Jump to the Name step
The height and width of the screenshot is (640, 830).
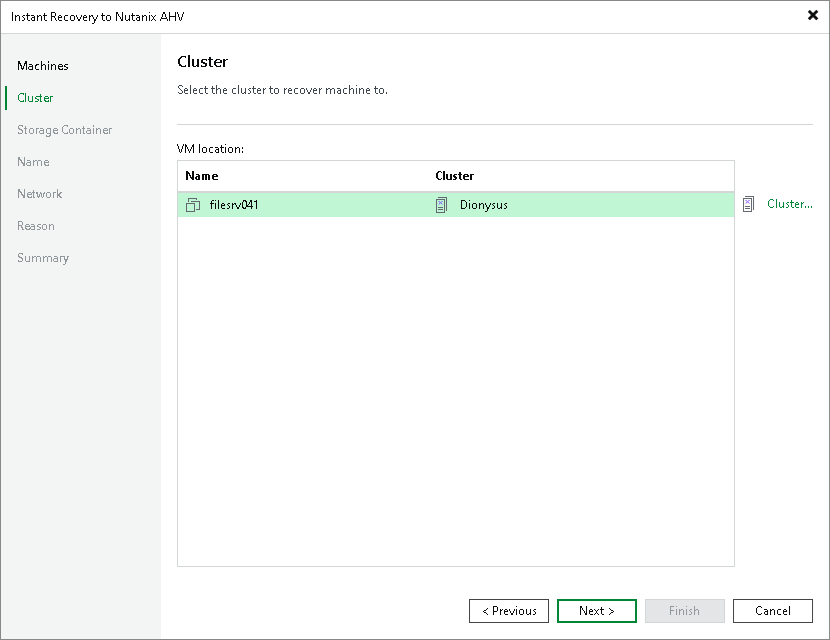pyautogui.click(x=33, y=162)
